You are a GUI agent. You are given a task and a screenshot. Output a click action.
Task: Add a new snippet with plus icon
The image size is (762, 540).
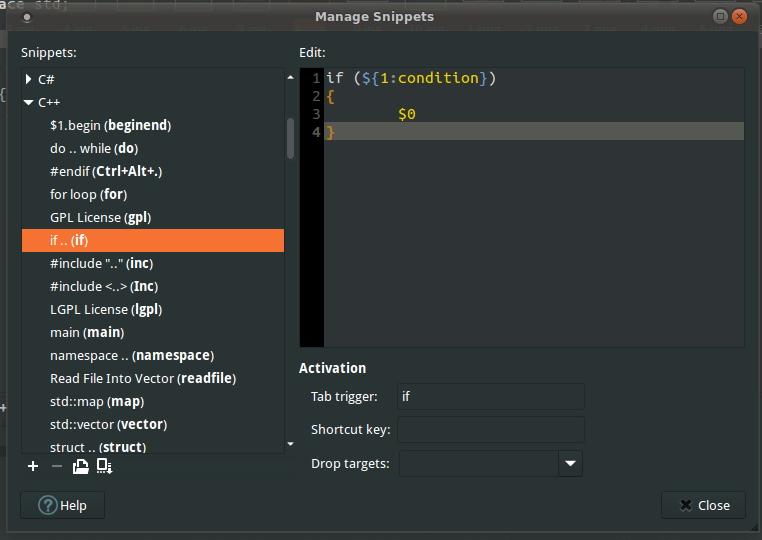point(33,466)
